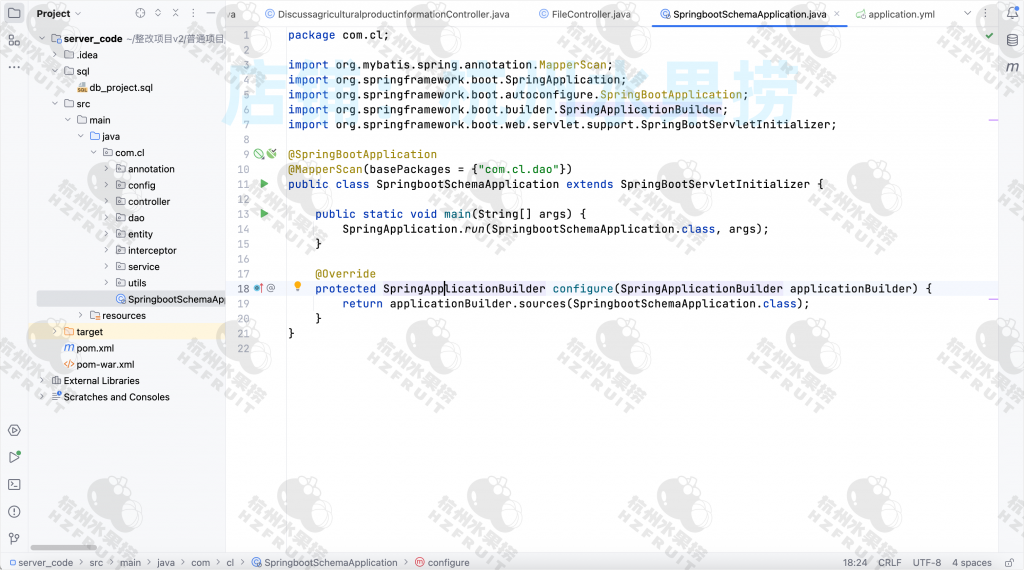Viewport: 1024px width, 570px height.
Task: Expand the controller package folder
Action: [x=106, y=201]
